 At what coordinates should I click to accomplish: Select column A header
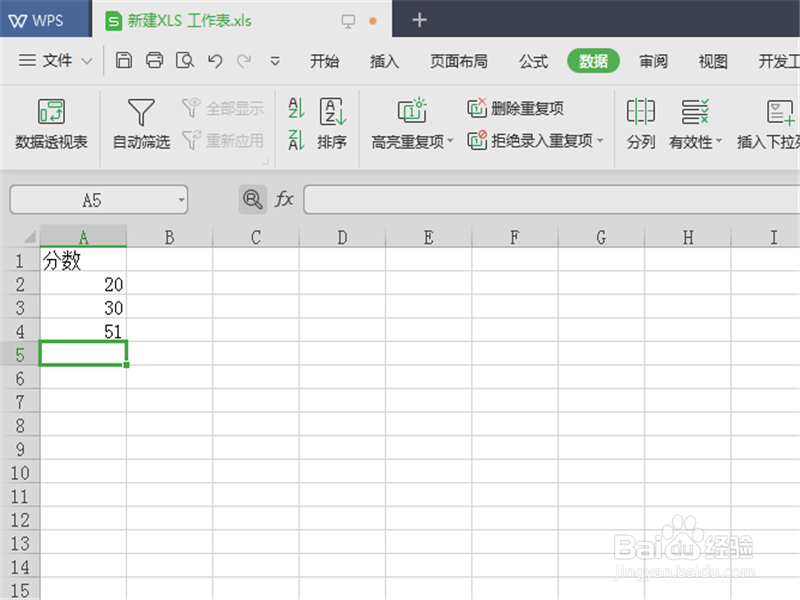click(84, 237)
